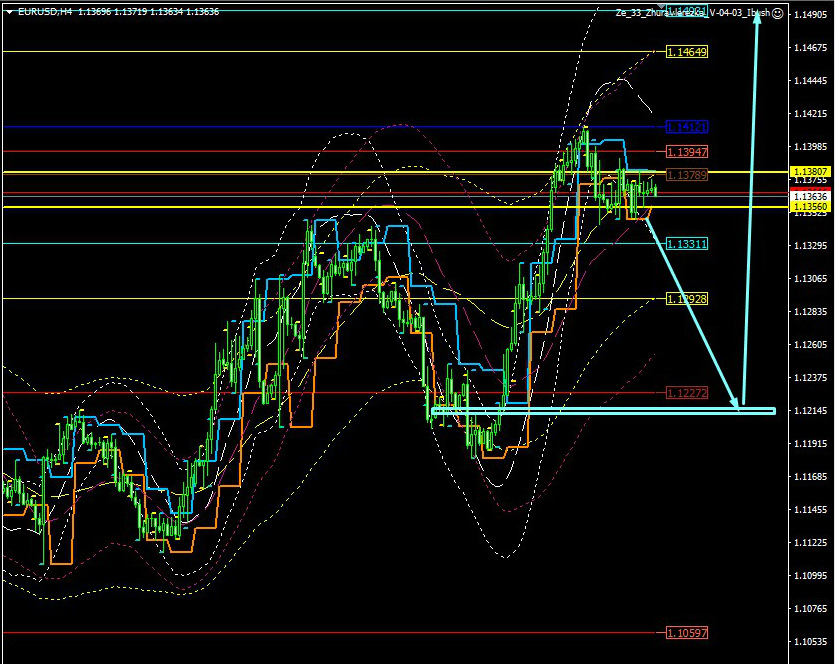Click 1.13295 on the price scale
This screenshot has width=835, height=664.
811,246
